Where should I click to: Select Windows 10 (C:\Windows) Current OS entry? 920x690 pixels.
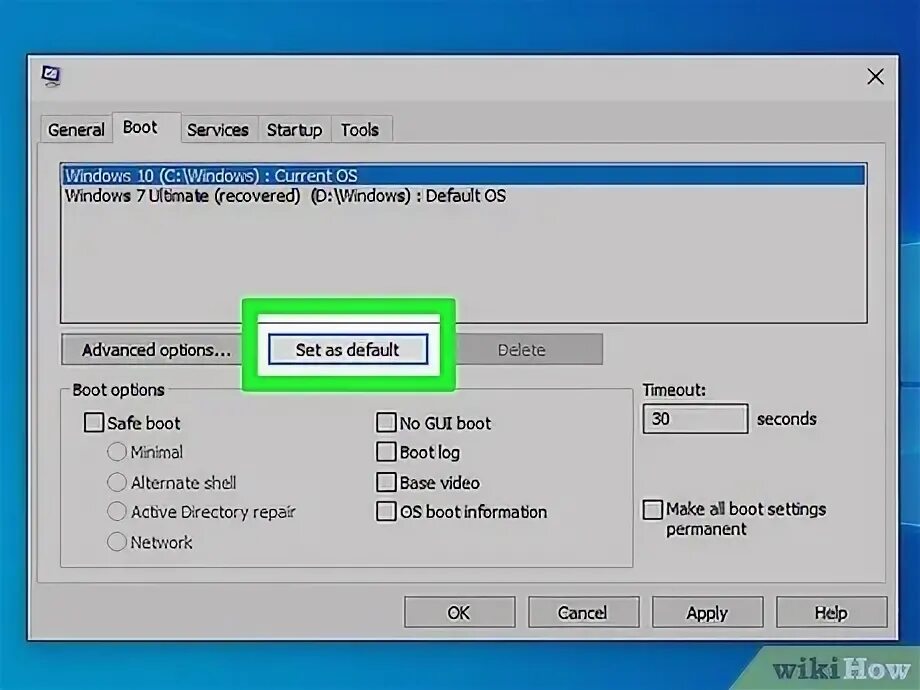tap(464, 175)
